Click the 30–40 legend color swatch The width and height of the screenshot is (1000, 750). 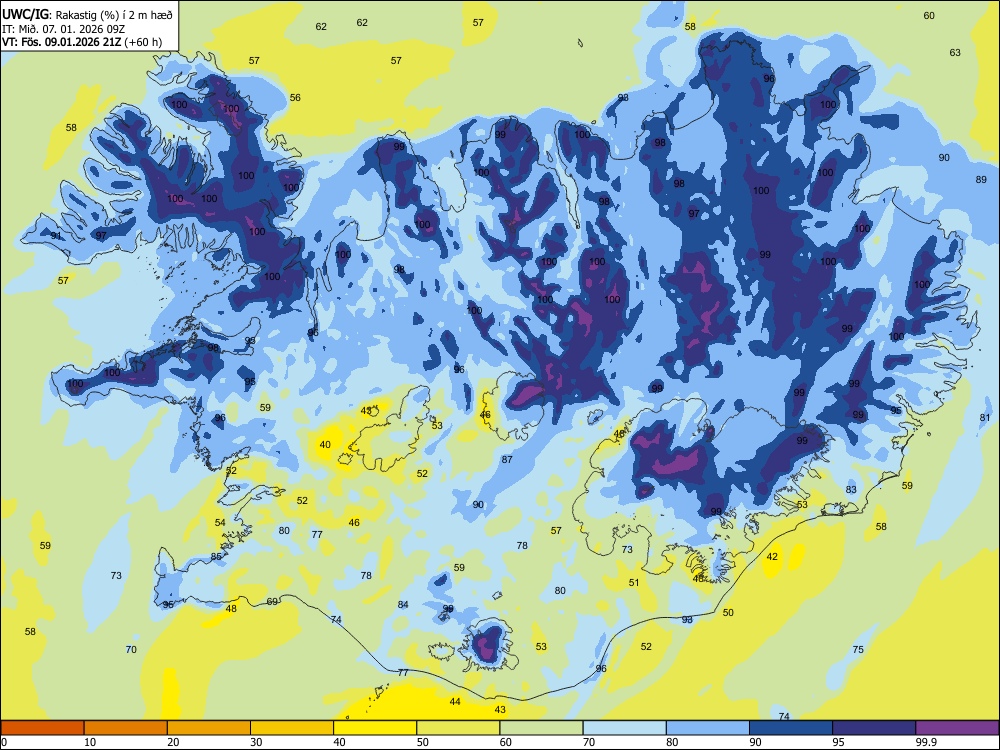point(292,728)
